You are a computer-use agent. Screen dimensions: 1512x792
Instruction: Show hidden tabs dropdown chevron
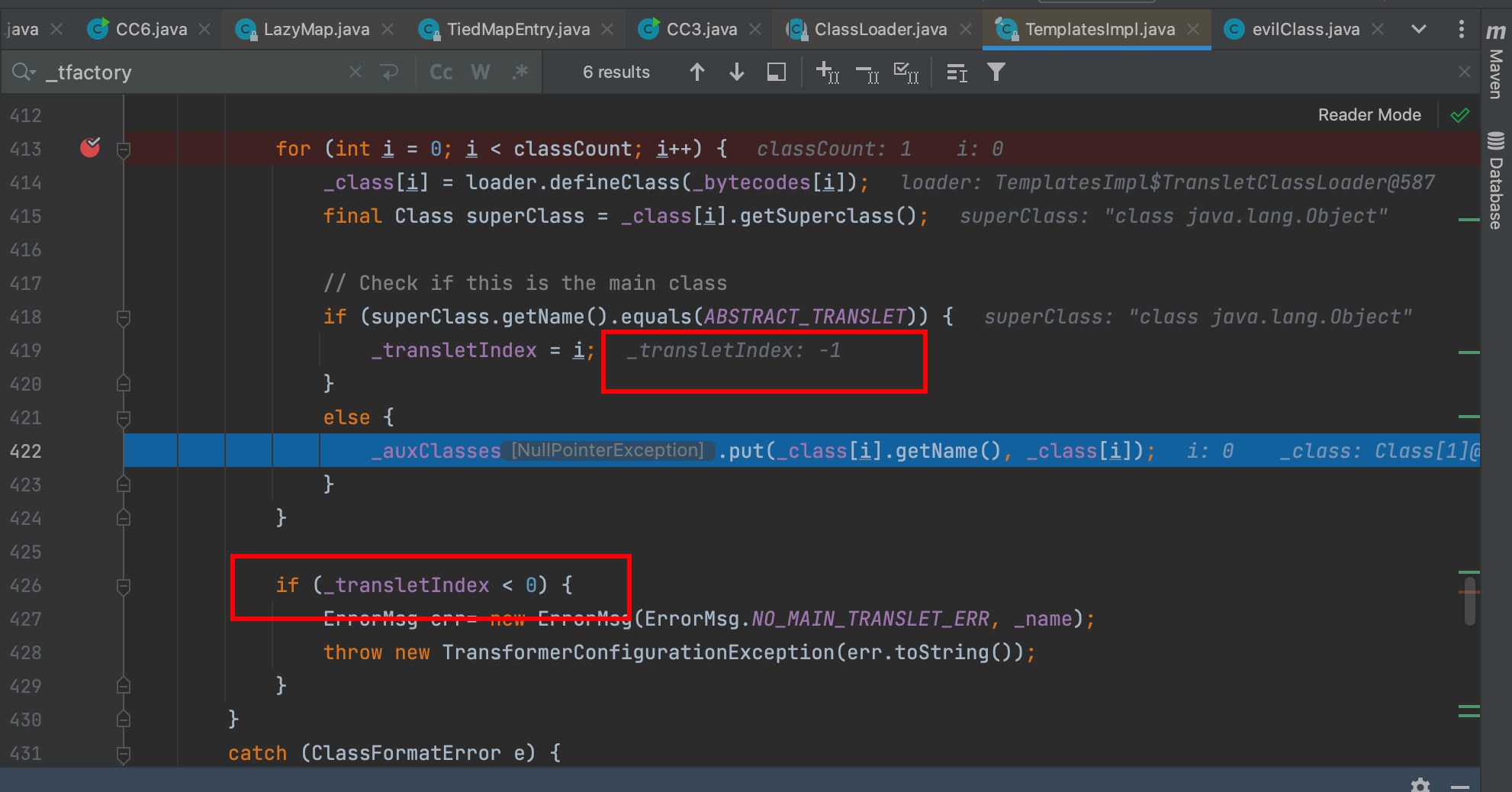[x=1419, y=29]
